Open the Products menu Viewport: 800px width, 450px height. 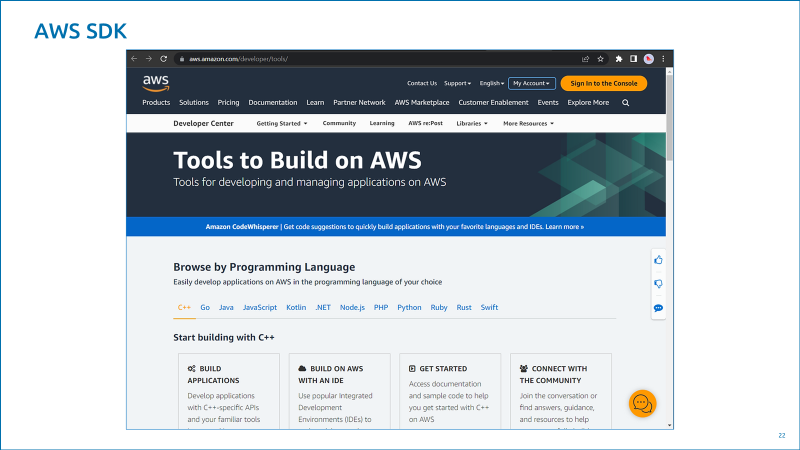click(x=156, y=103)
